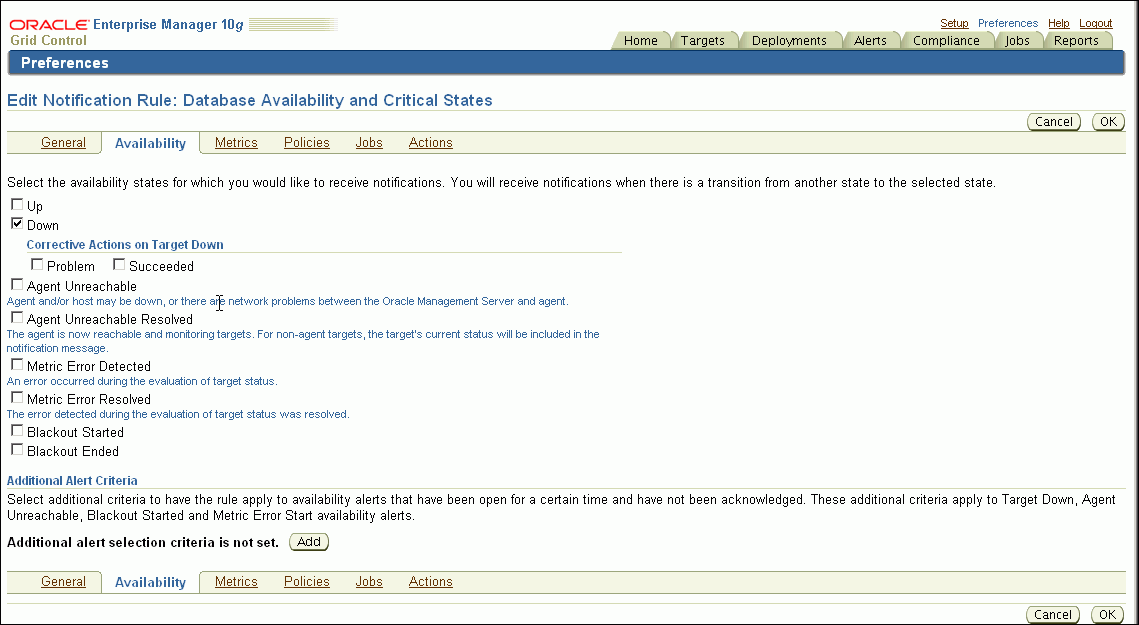Add additional alert selection criteria
The width and height of the screenshot is (1139, 625).
pos(309,542)
